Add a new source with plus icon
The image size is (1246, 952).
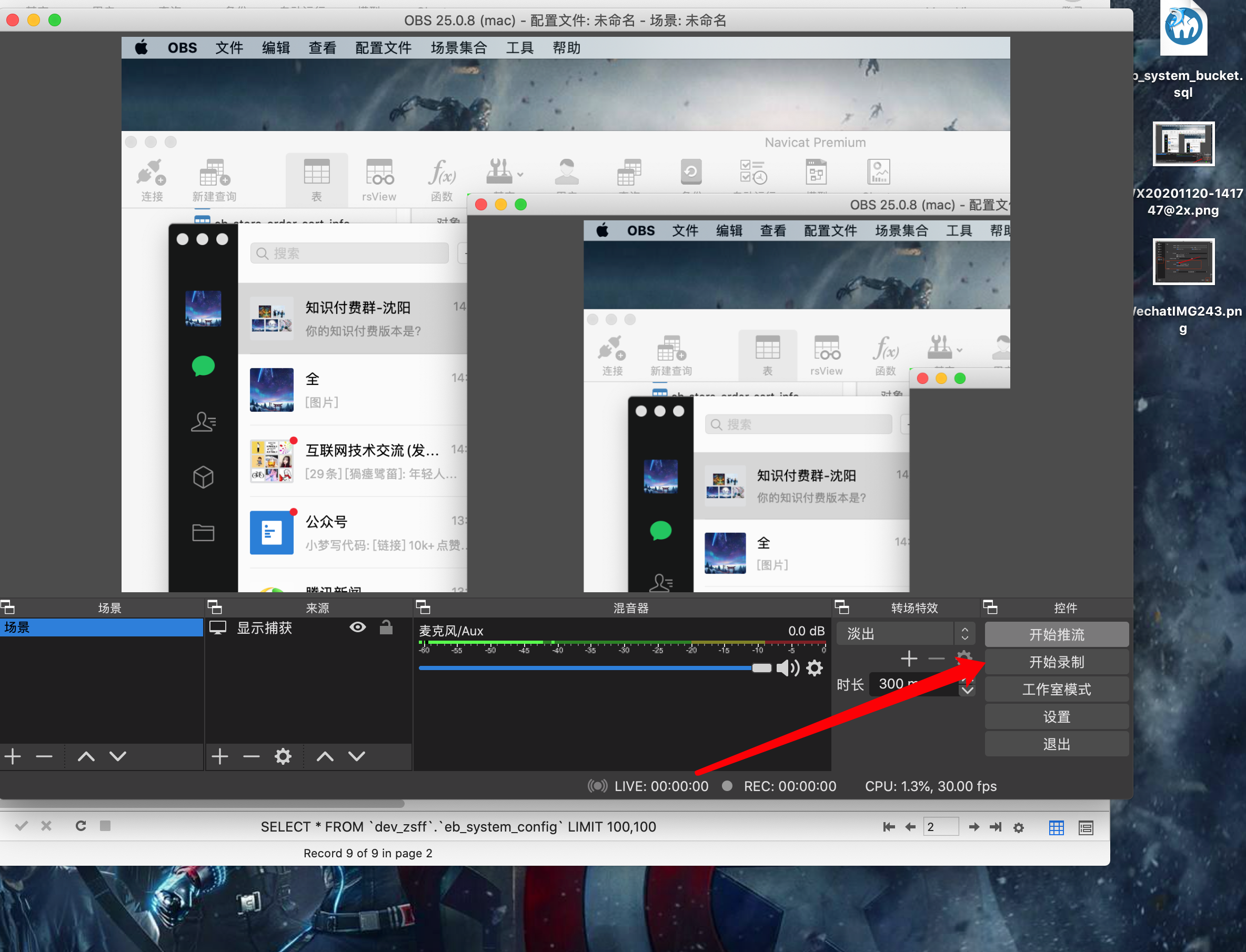coord(220,756)
